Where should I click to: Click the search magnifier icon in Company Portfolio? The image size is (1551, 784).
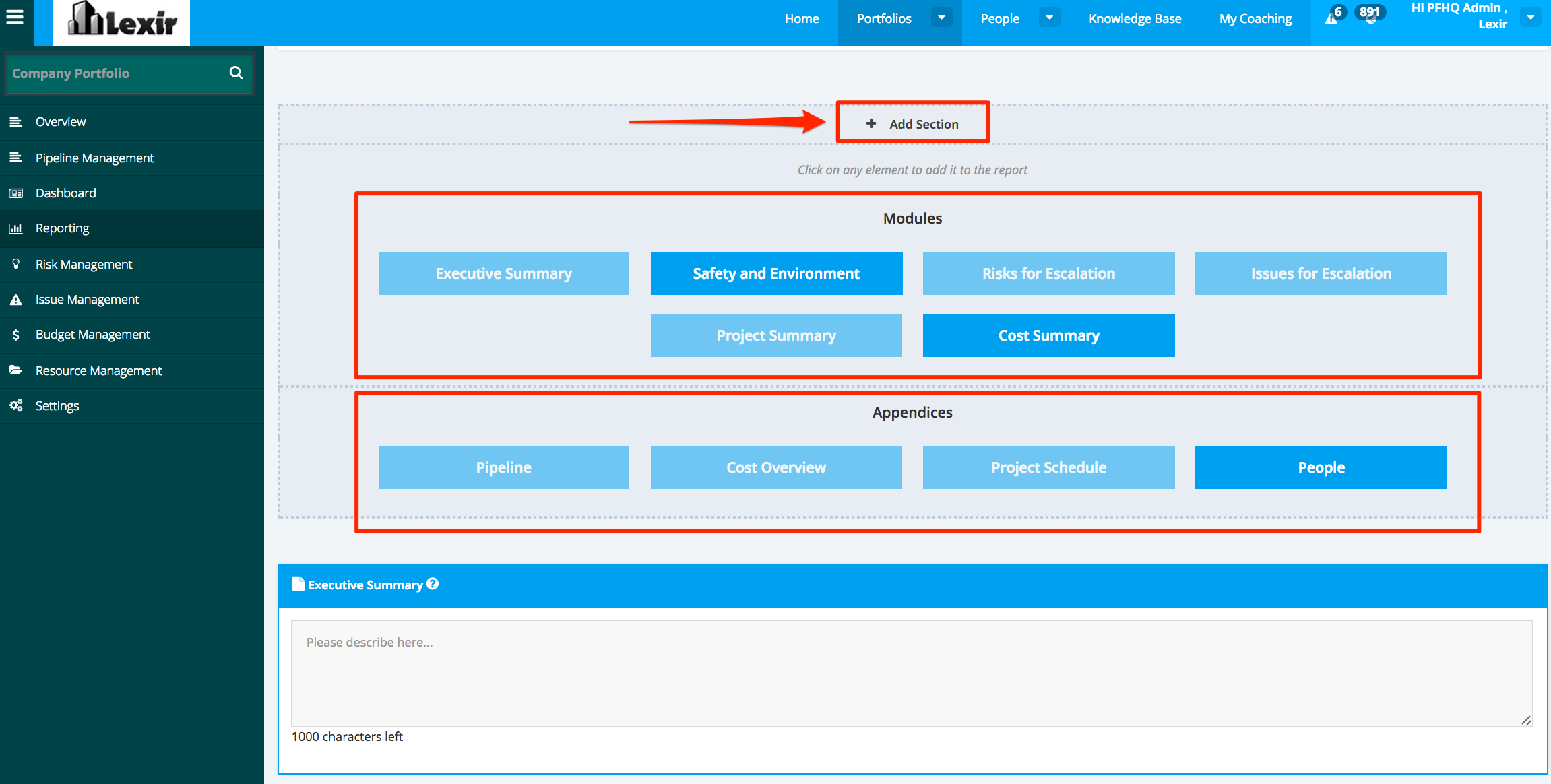coord(236,73)
